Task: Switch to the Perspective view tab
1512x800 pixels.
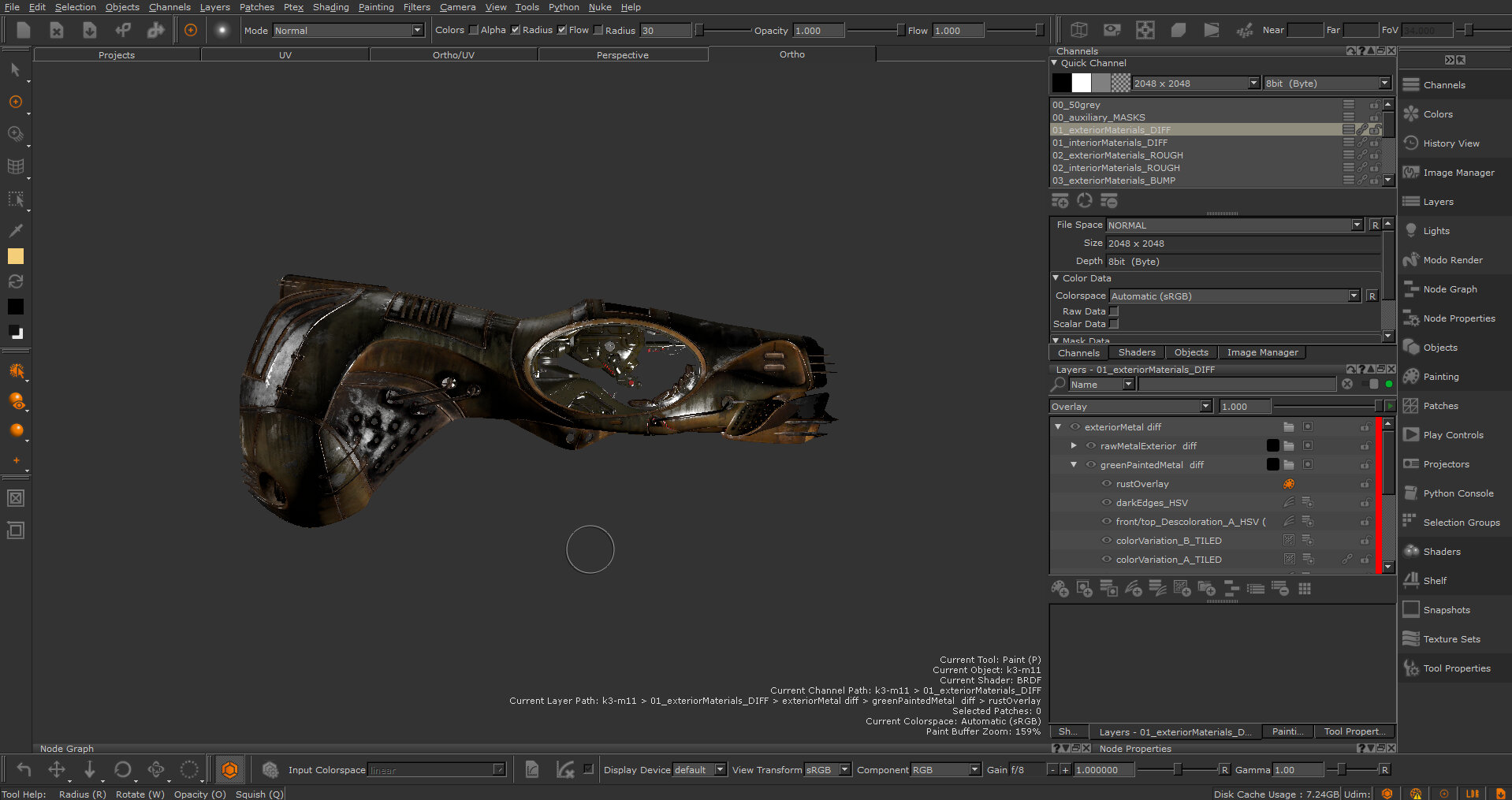Action: coord(622,55)
